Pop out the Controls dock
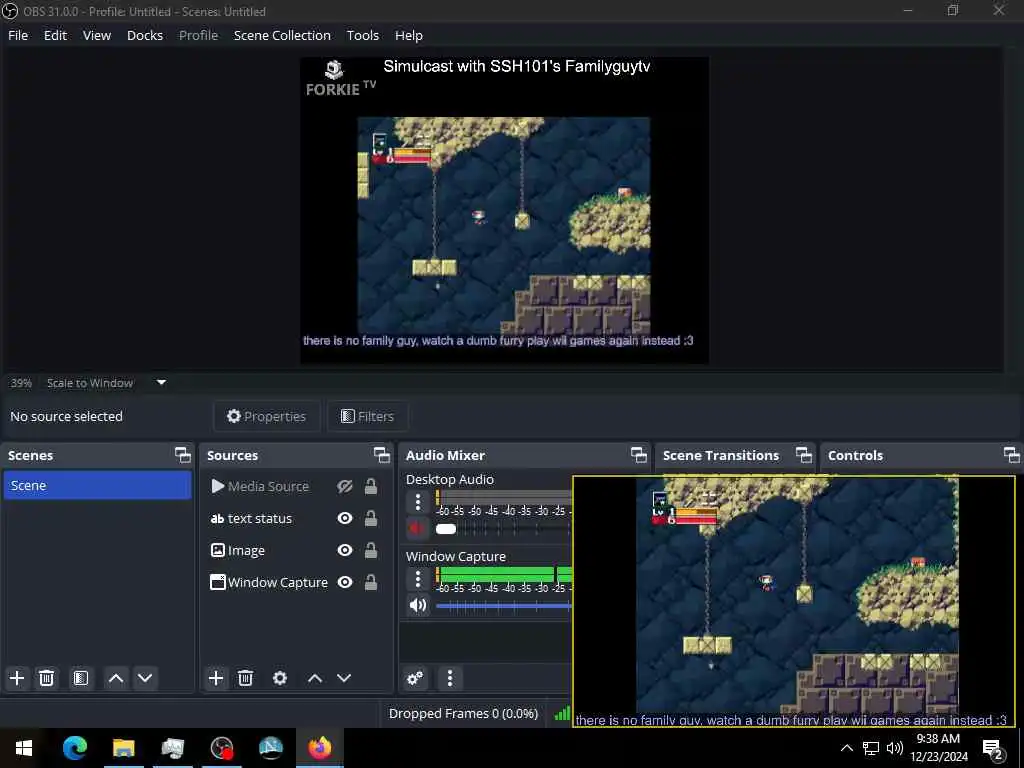Viewport: 1024px width, 768px height. [x=1011, y=455]
